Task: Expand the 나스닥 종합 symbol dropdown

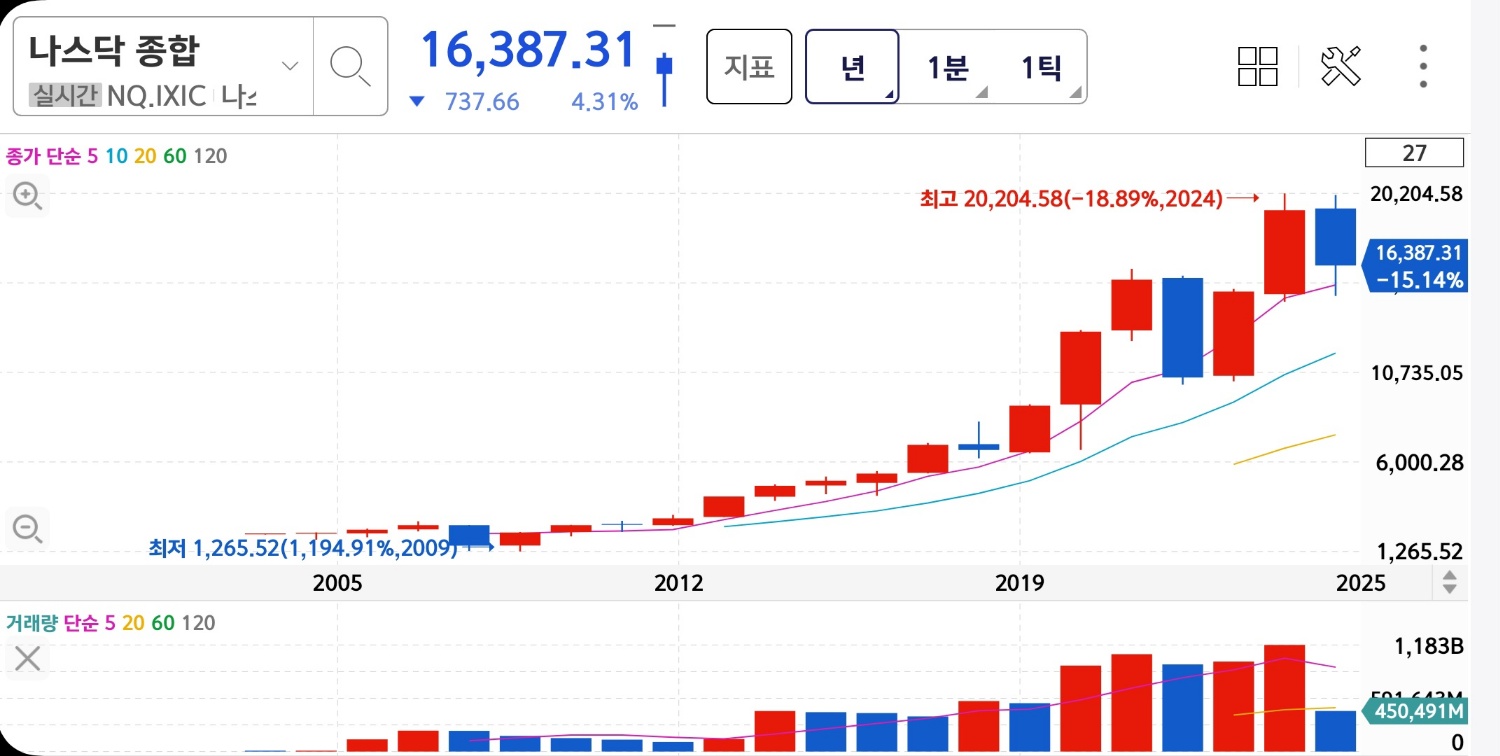Action: point(290,66)
